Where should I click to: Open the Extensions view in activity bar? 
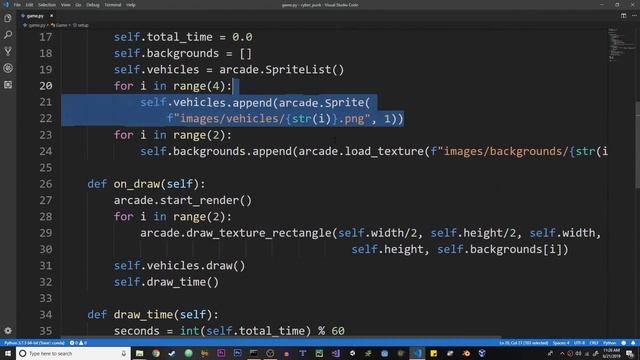pos(8,85)
